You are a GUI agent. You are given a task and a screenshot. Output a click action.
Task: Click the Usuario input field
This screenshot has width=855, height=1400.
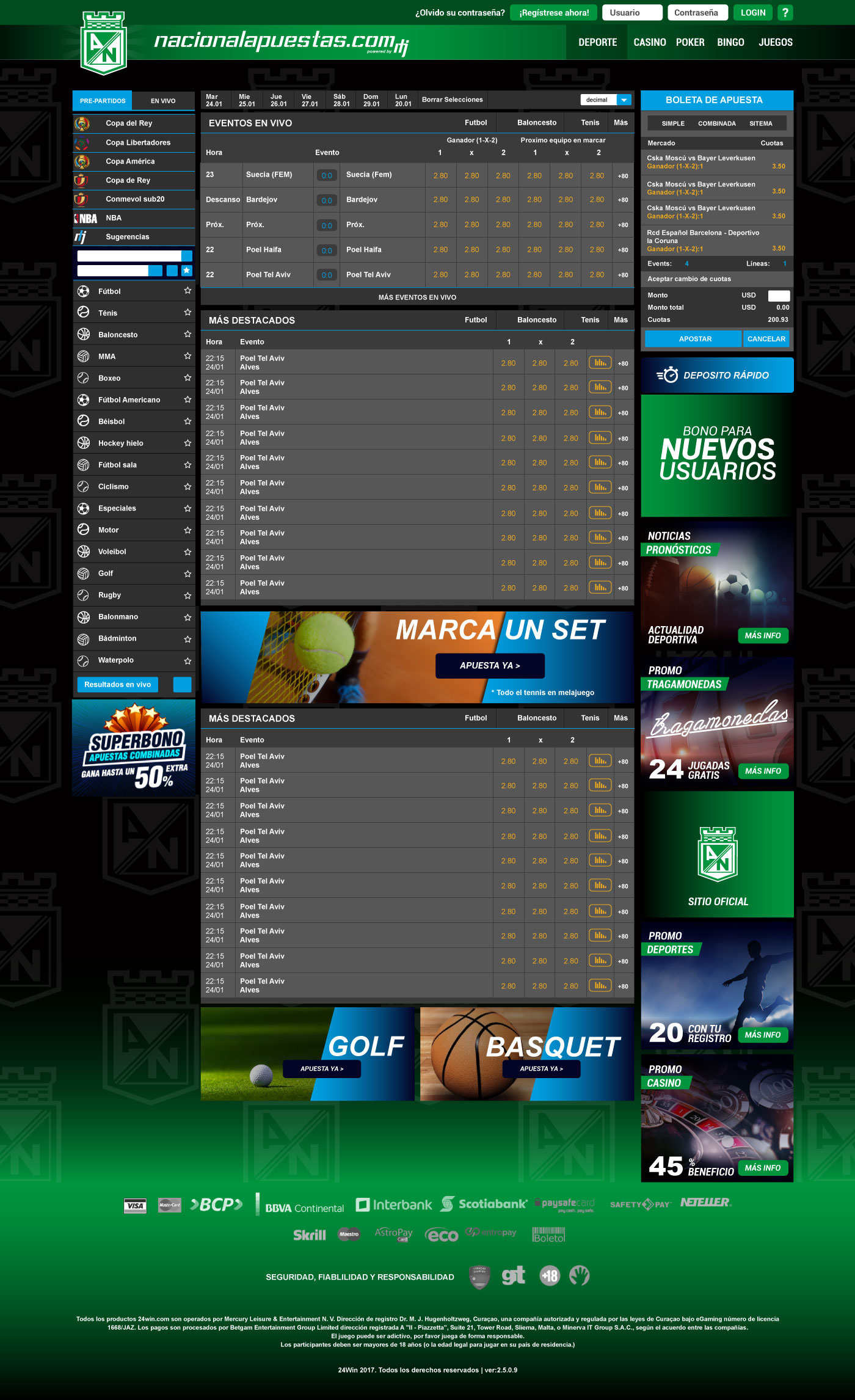[x=632, y=12]
